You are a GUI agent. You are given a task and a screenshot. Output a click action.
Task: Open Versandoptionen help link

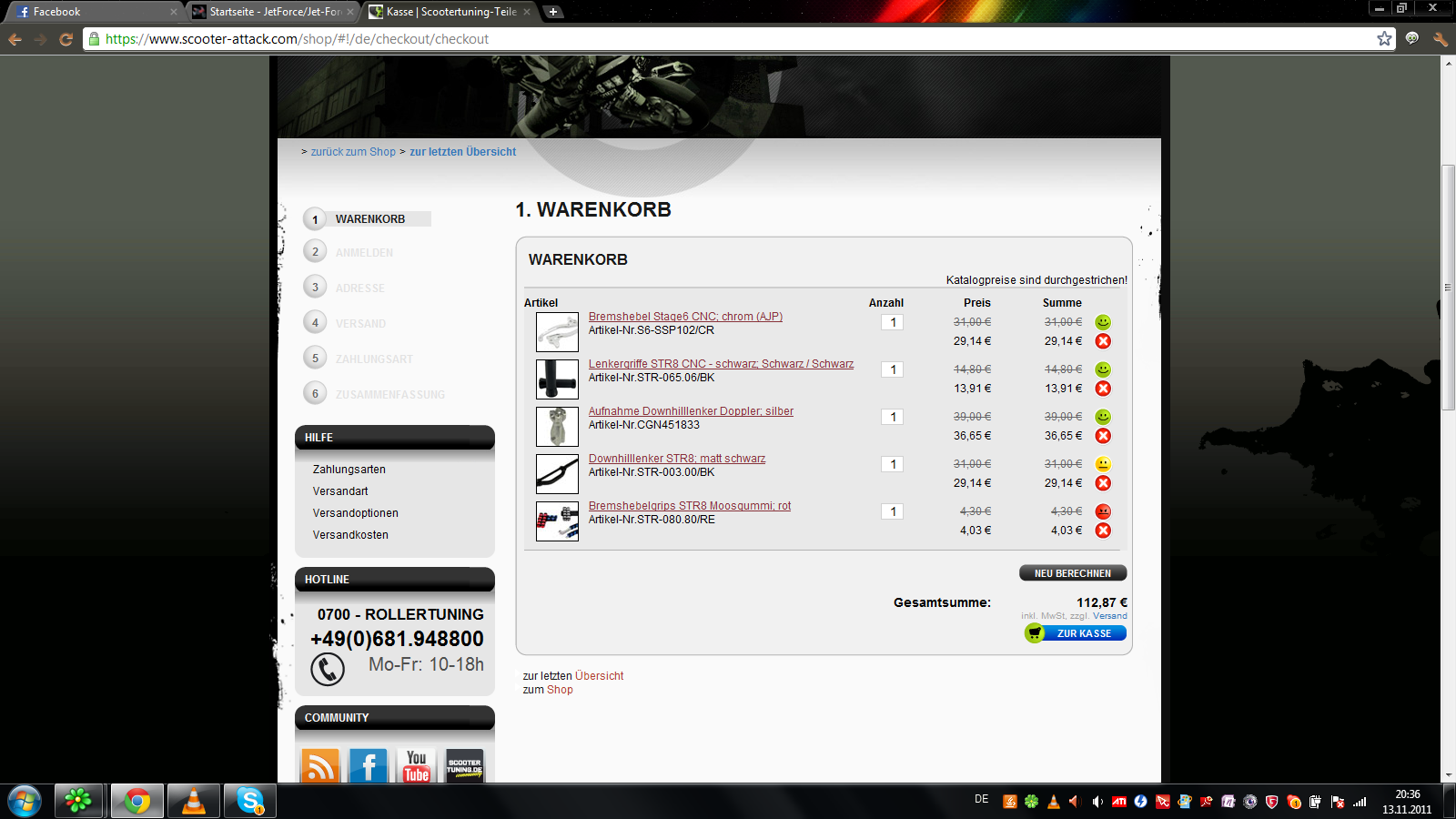pos(356,513)
